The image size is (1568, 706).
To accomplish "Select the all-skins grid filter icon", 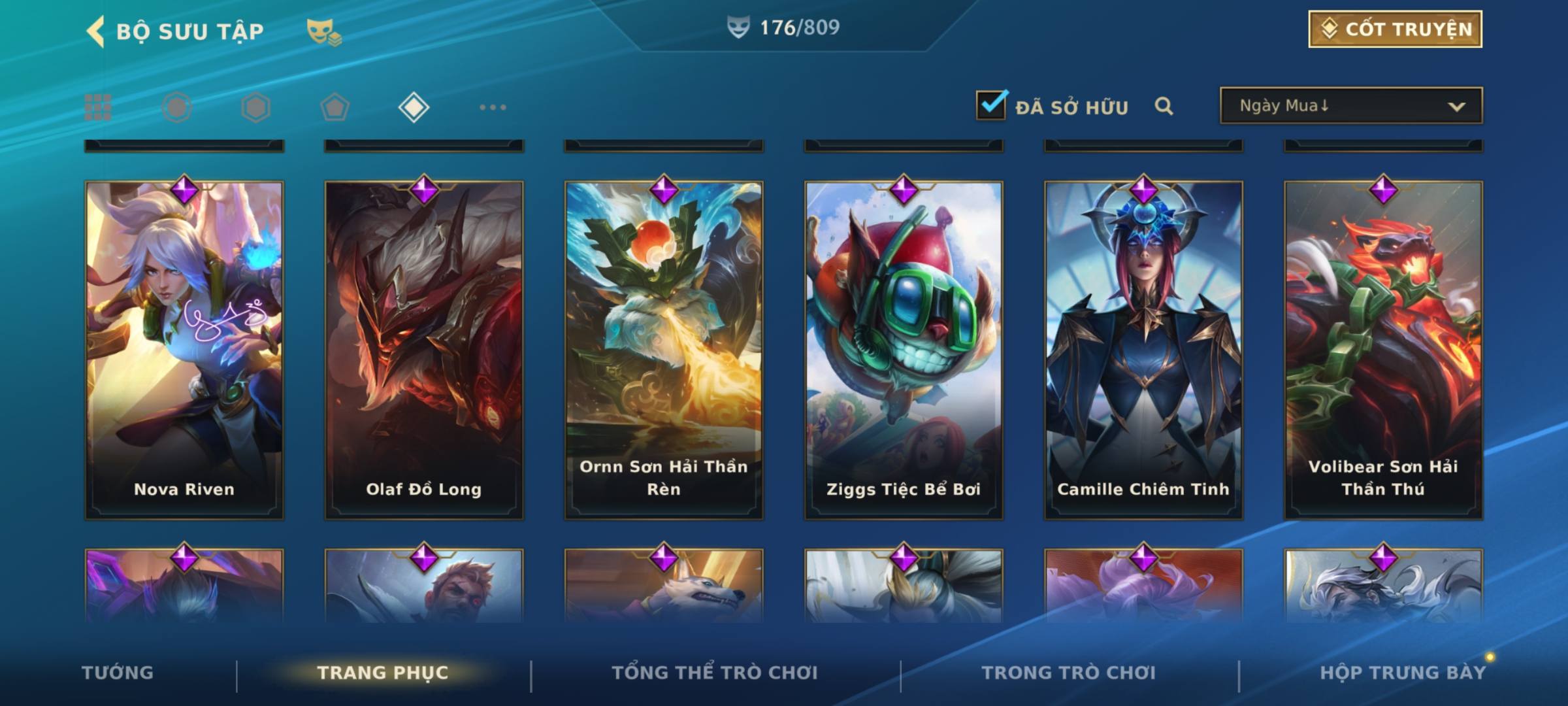I will pyautogui.click(x=98, y=107).
